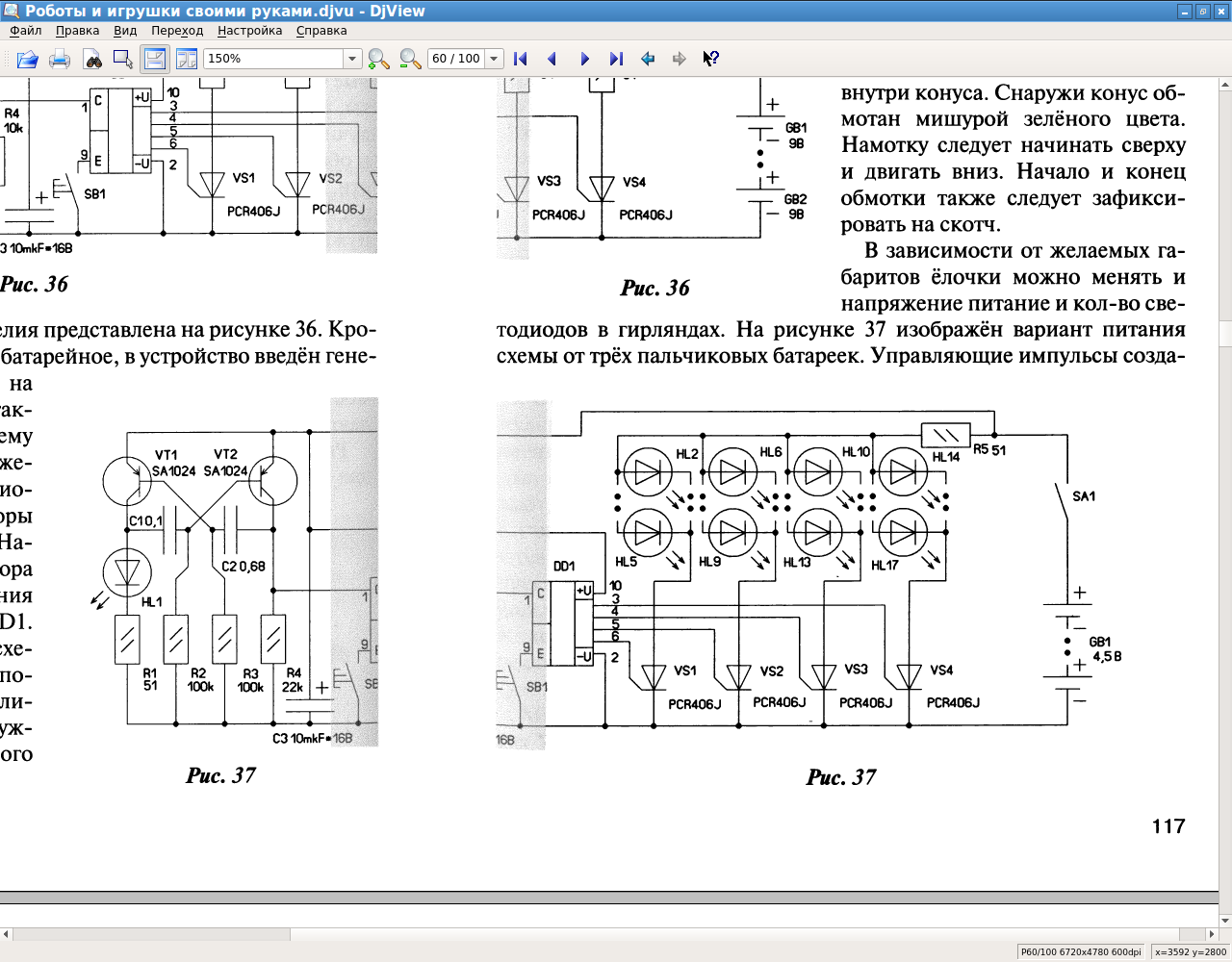Go to the previous page
This screenshot has width=1232, height=962.
click(552, 59)
